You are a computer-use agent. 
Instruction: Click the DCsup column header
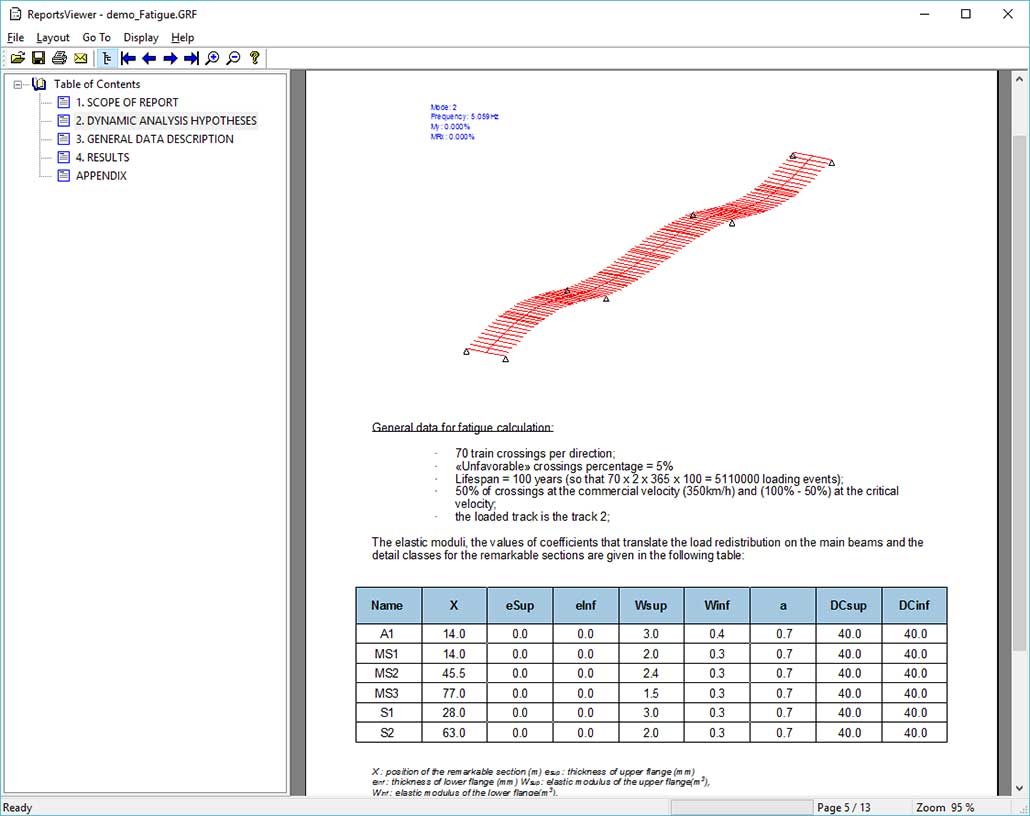click(x=848, y=605)
